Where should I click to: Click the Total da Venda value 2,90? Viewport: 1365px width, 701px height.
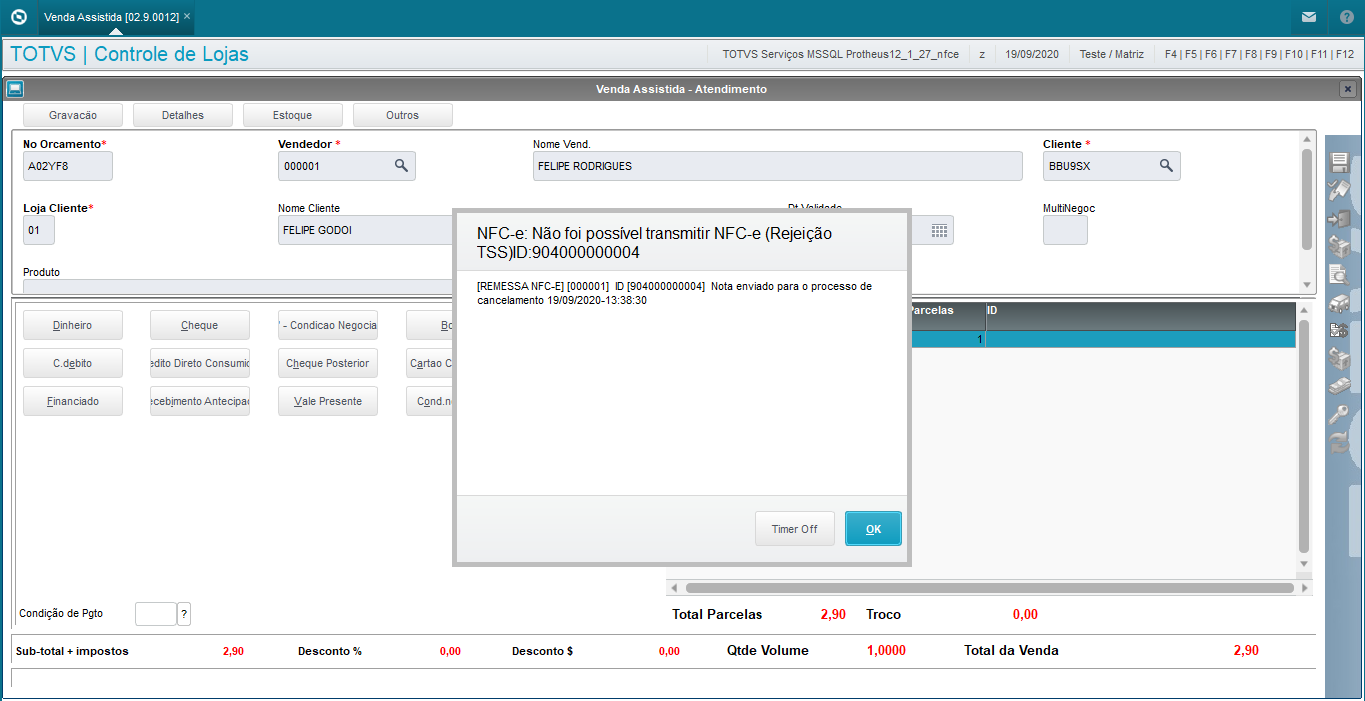pyautogui.click(x=1246, y=650)
